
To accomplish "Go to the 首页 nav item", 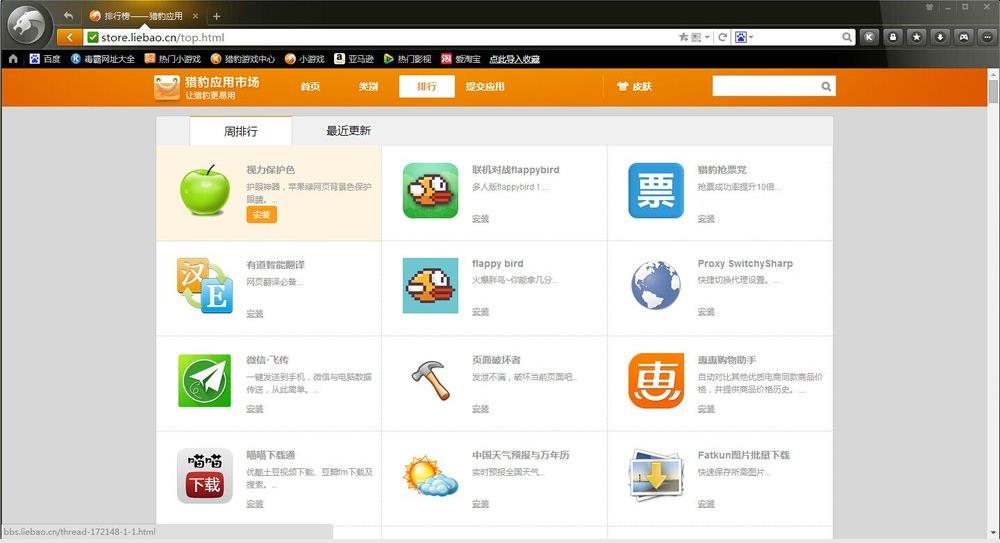I will coord(310,86).
